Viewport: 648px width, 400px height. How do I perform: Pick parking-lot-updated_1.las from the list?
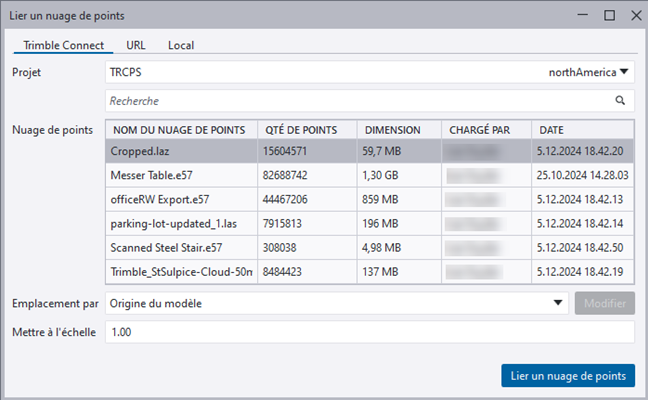tap(180, 223)
